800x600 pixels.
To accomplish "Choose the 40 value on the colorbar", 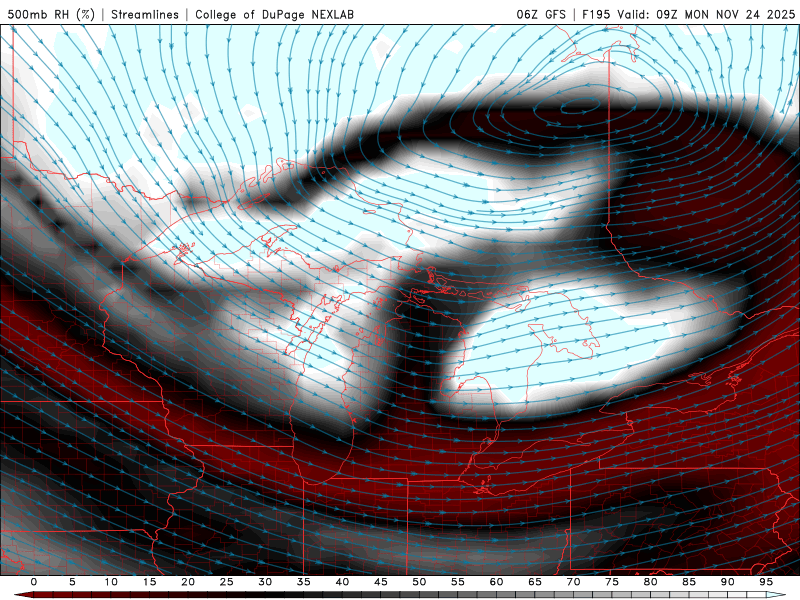I will [342, 582].
